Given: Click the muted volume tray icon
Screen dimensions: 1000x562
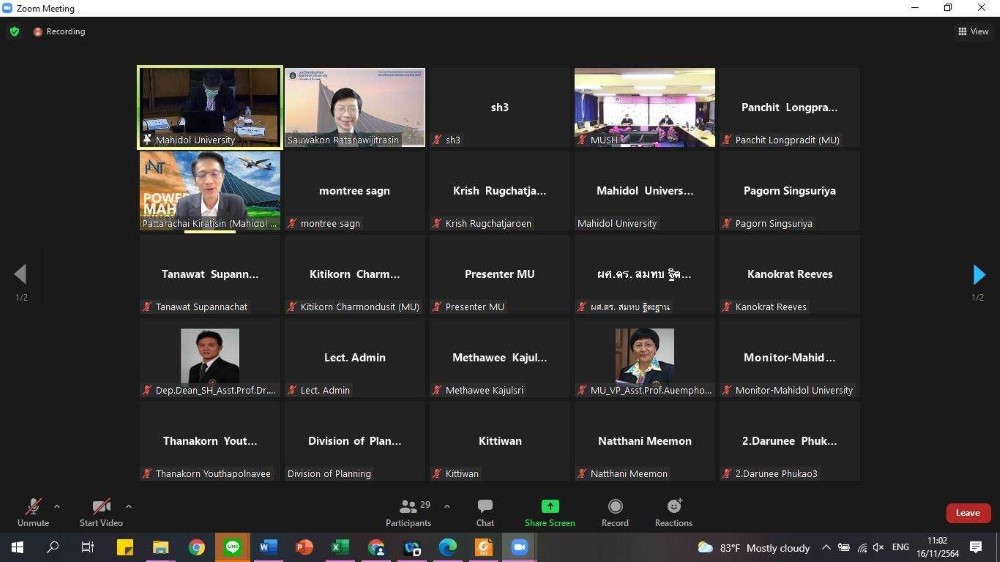Looking at the screenshot, I should tap(879, 547).
